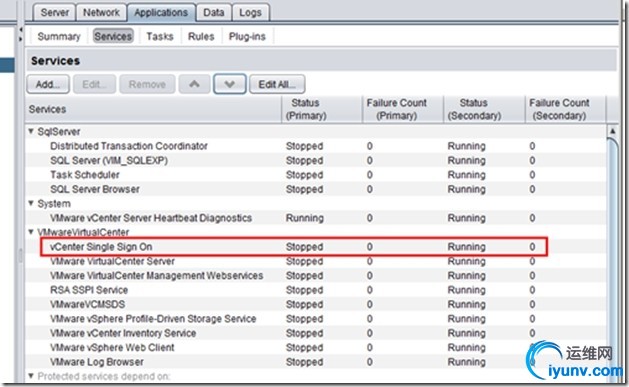The image size is (629, 387).
Task: Open the Plug-ins sub-tab
Action: pyautogui.click(x=247, y=36)
